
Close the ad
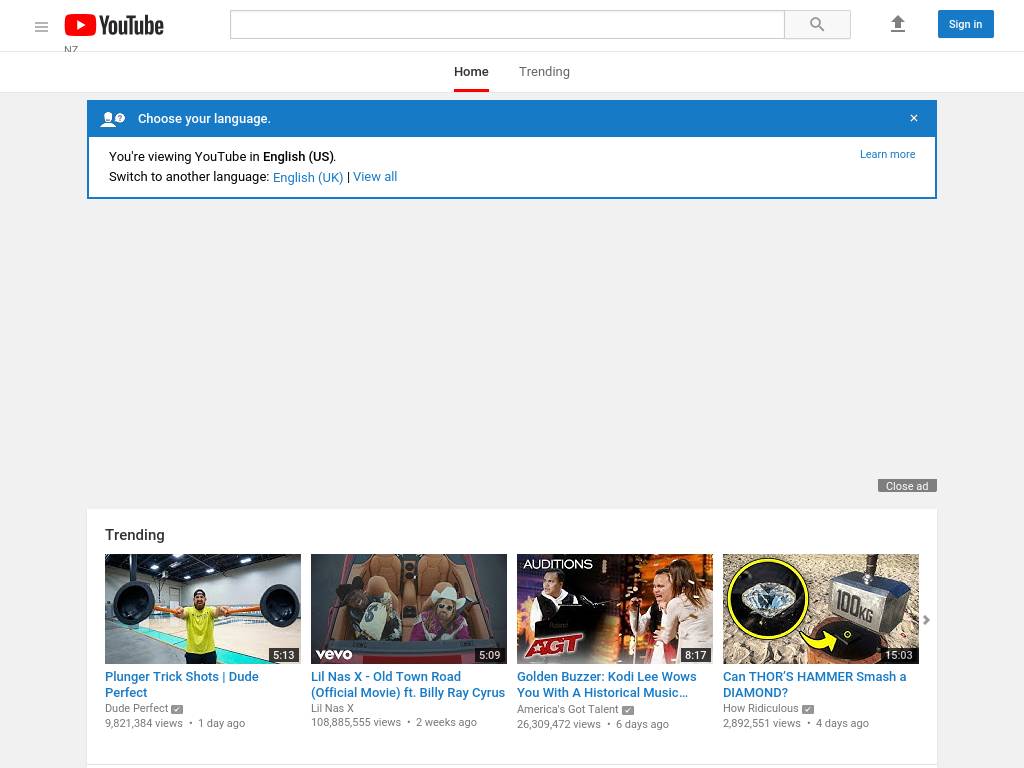907,486
